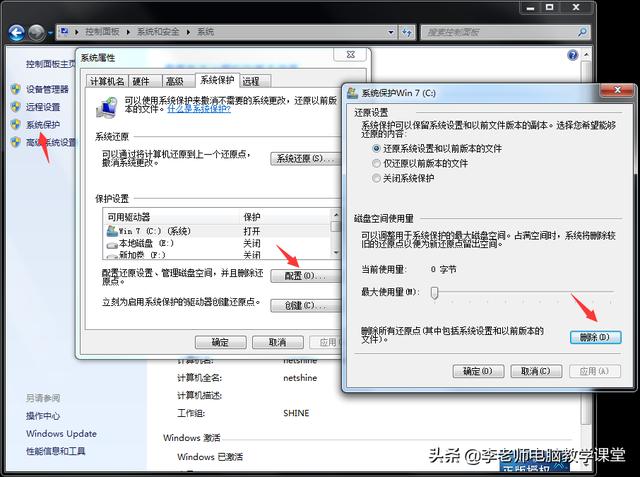Click 系统和安全 breadcrumb segment
640x477 pixels.
(x=158, y=32)
